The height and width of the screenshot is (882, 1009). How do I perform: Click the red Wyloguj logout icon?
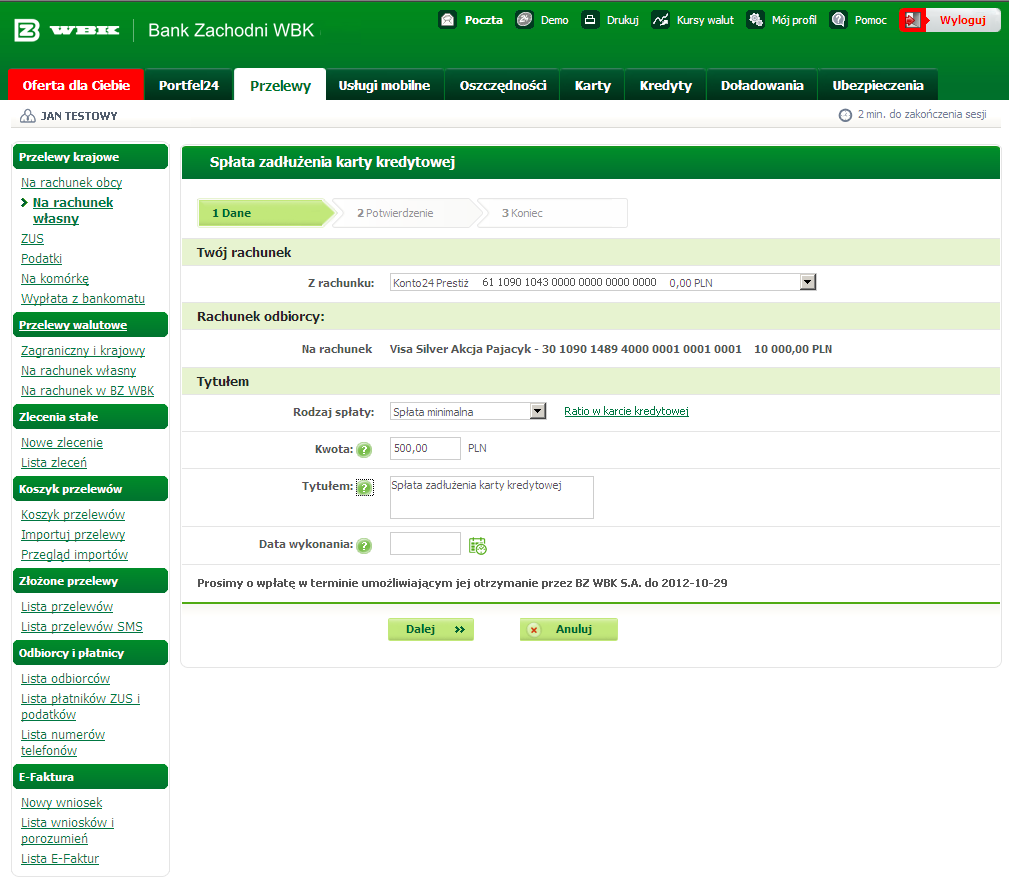click(912, 20)
